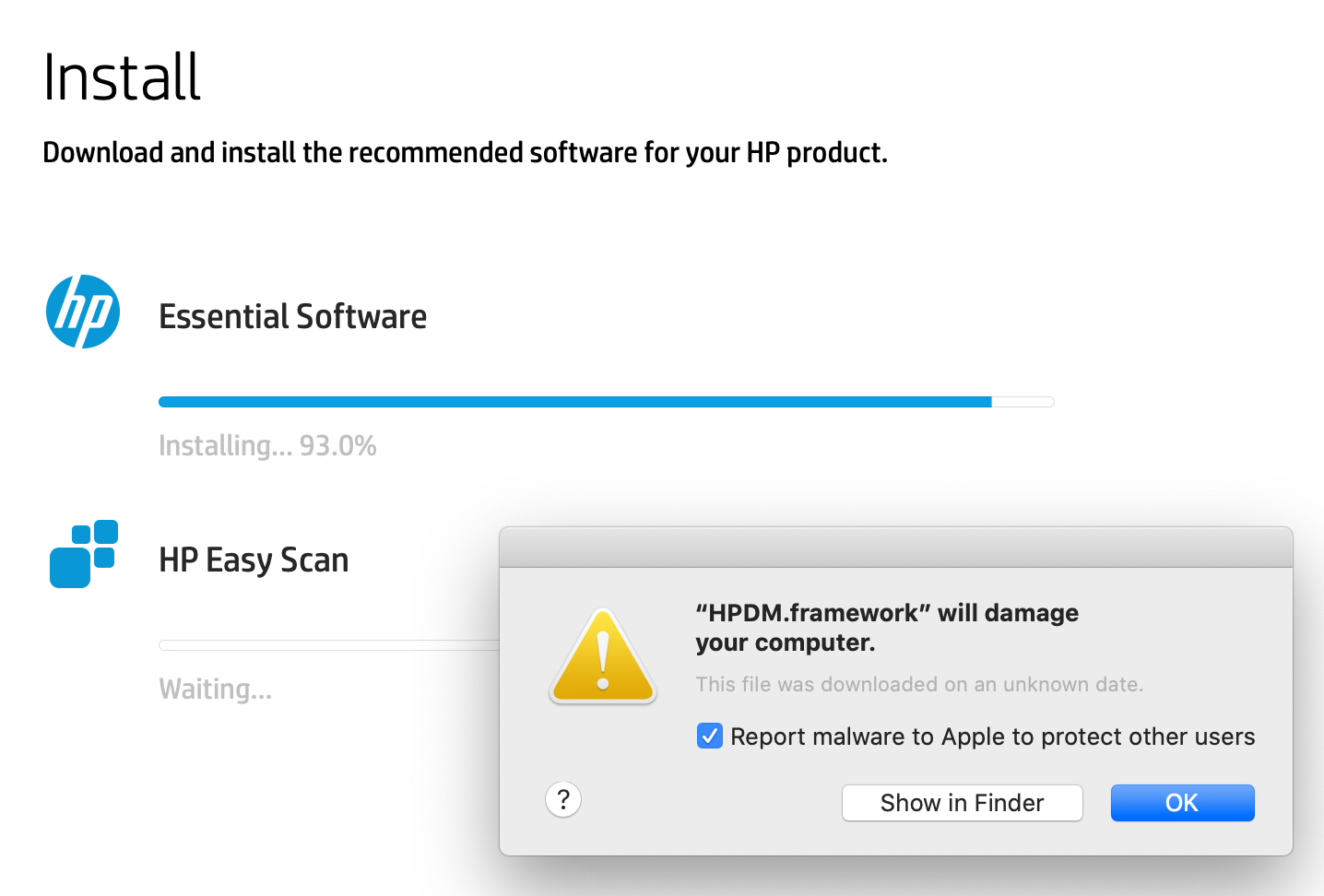Click the yellow warning triangle icon
The image size is (1324, 896).
603,657
